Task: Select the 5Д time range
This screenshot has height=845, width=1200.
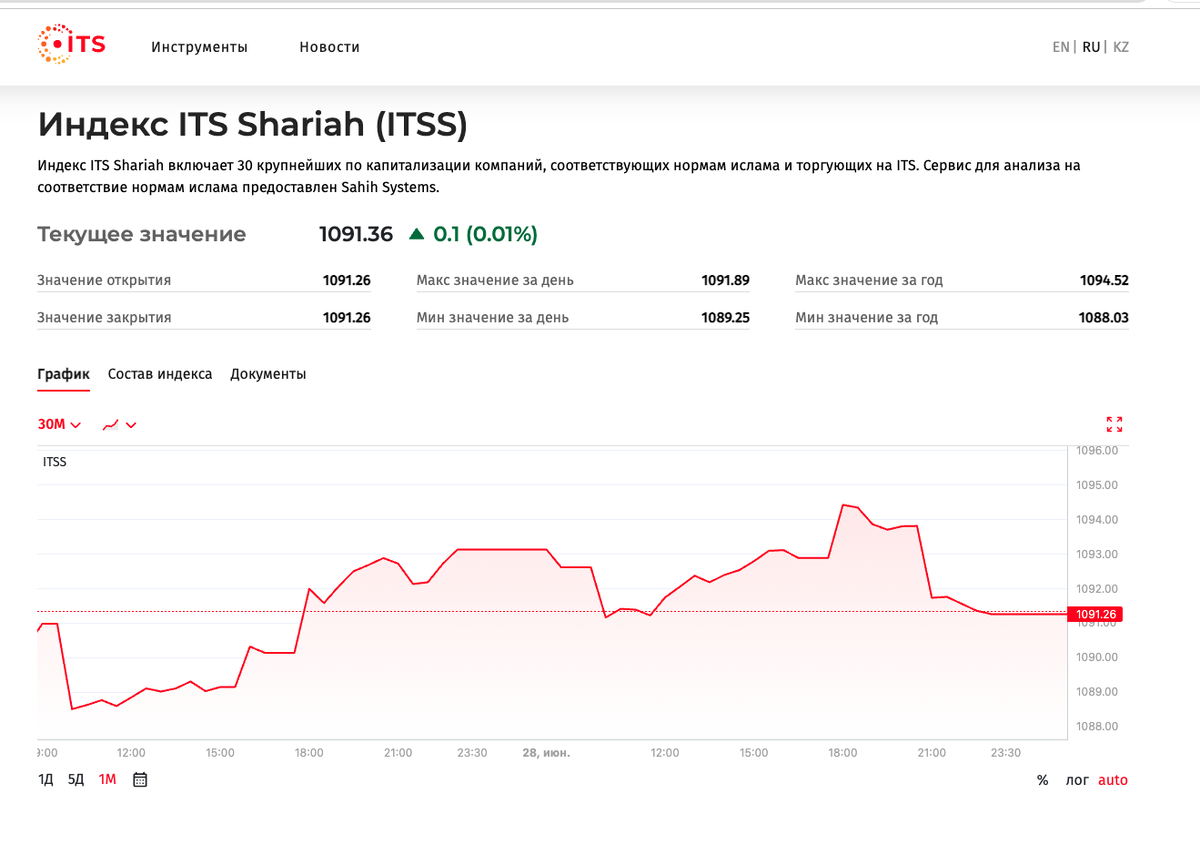Action: click(76, 780)
